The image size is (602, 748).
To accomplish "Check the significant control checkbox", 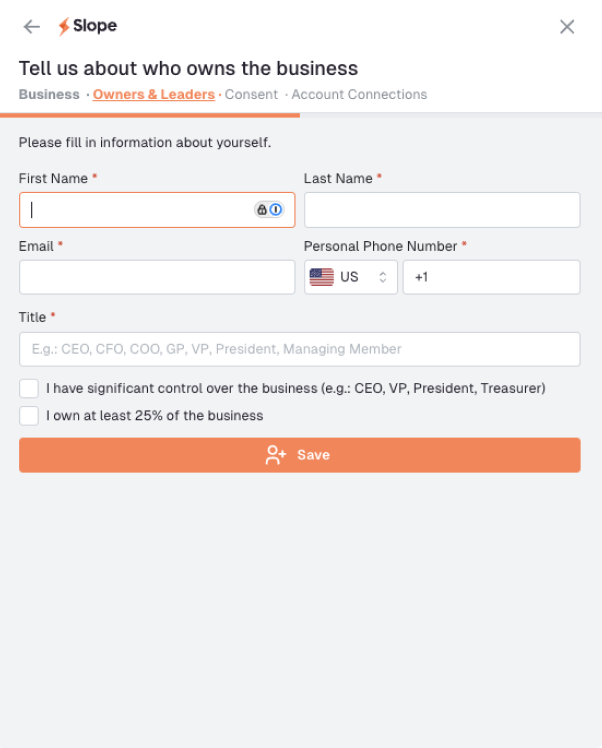I will click(29, 388).
